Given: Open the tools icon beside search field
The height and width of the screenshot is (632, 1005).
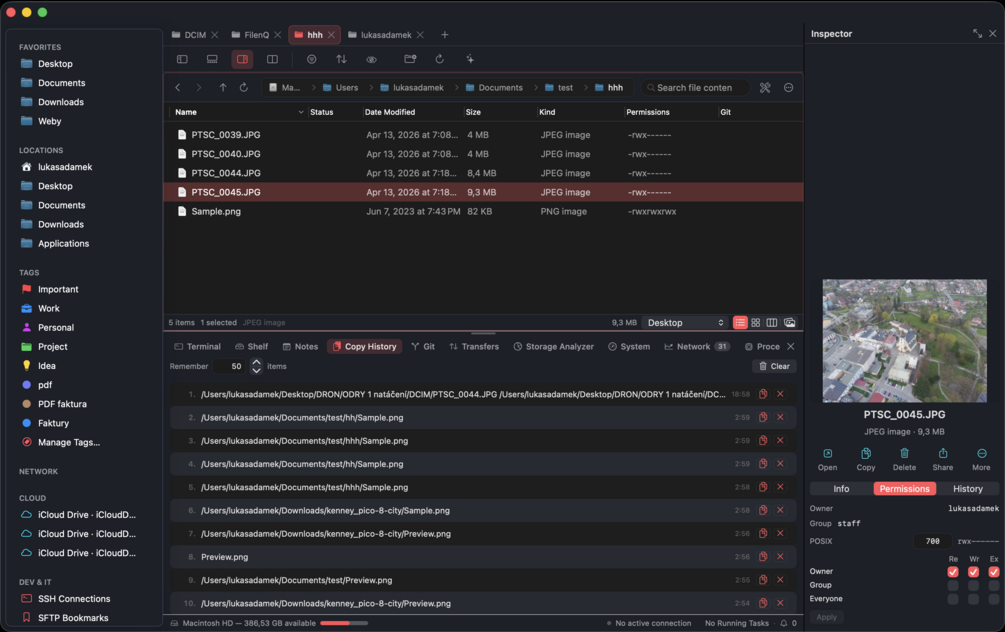Looking at the screenshot, I should 765,88.
